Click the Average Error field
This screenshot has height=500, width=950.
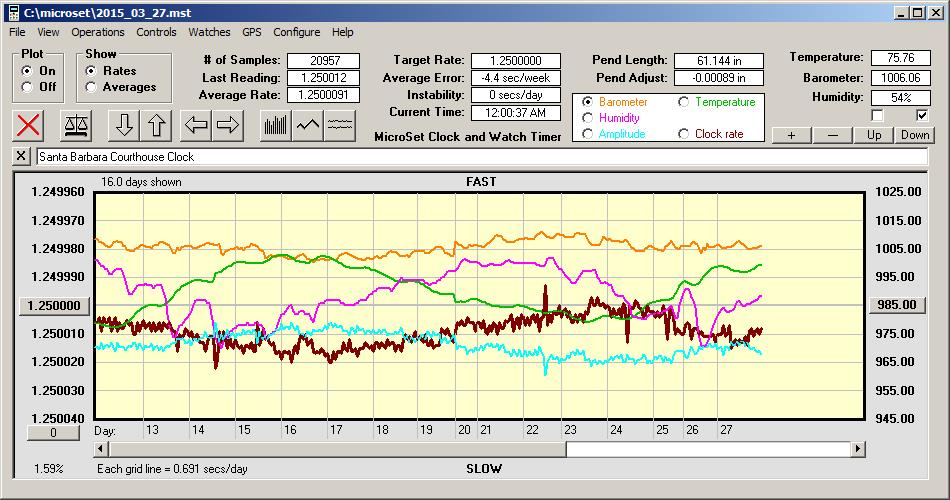click(516, 78)
